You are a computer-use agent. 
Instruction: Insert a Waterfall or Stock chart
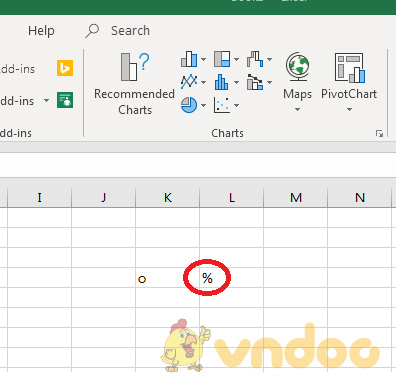255,59
